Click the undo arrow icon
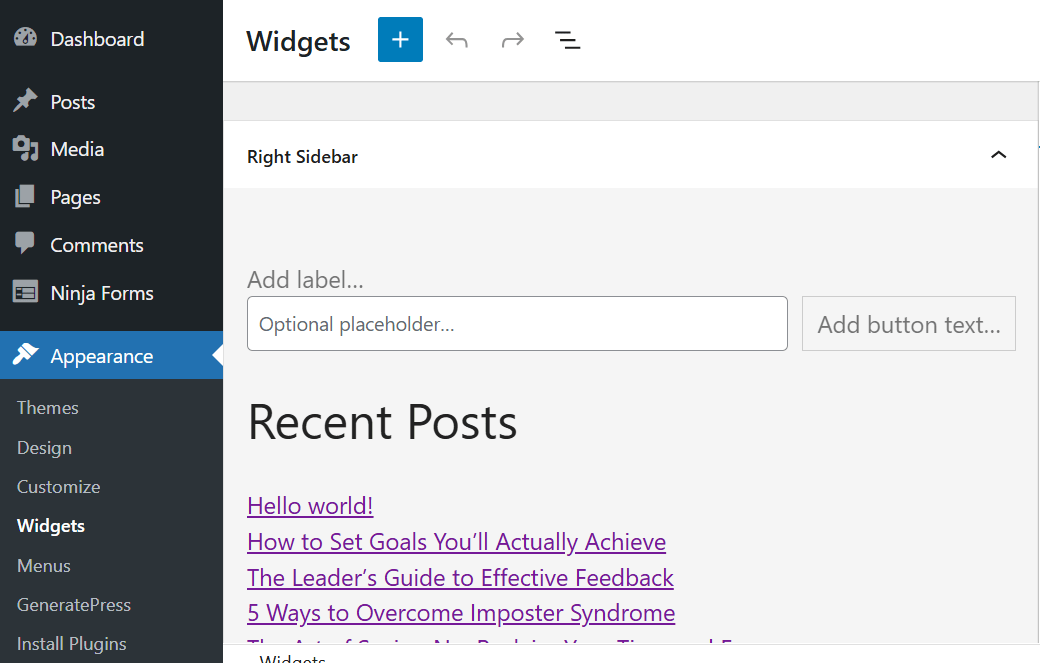This screenshot has width=1040, height=663. tap(457, 40)
